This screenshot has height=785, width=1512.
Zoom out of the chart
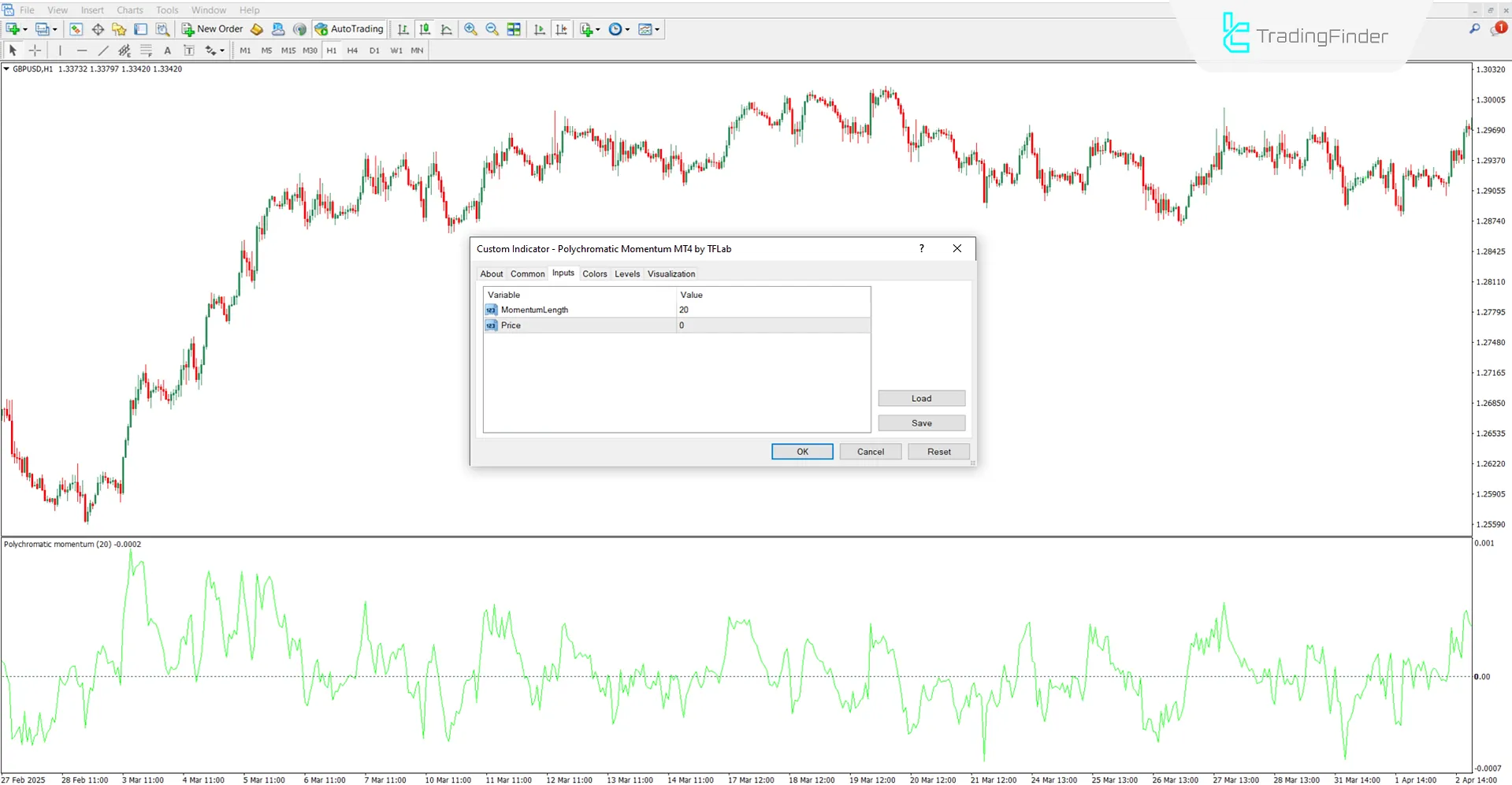coord(492,29)
